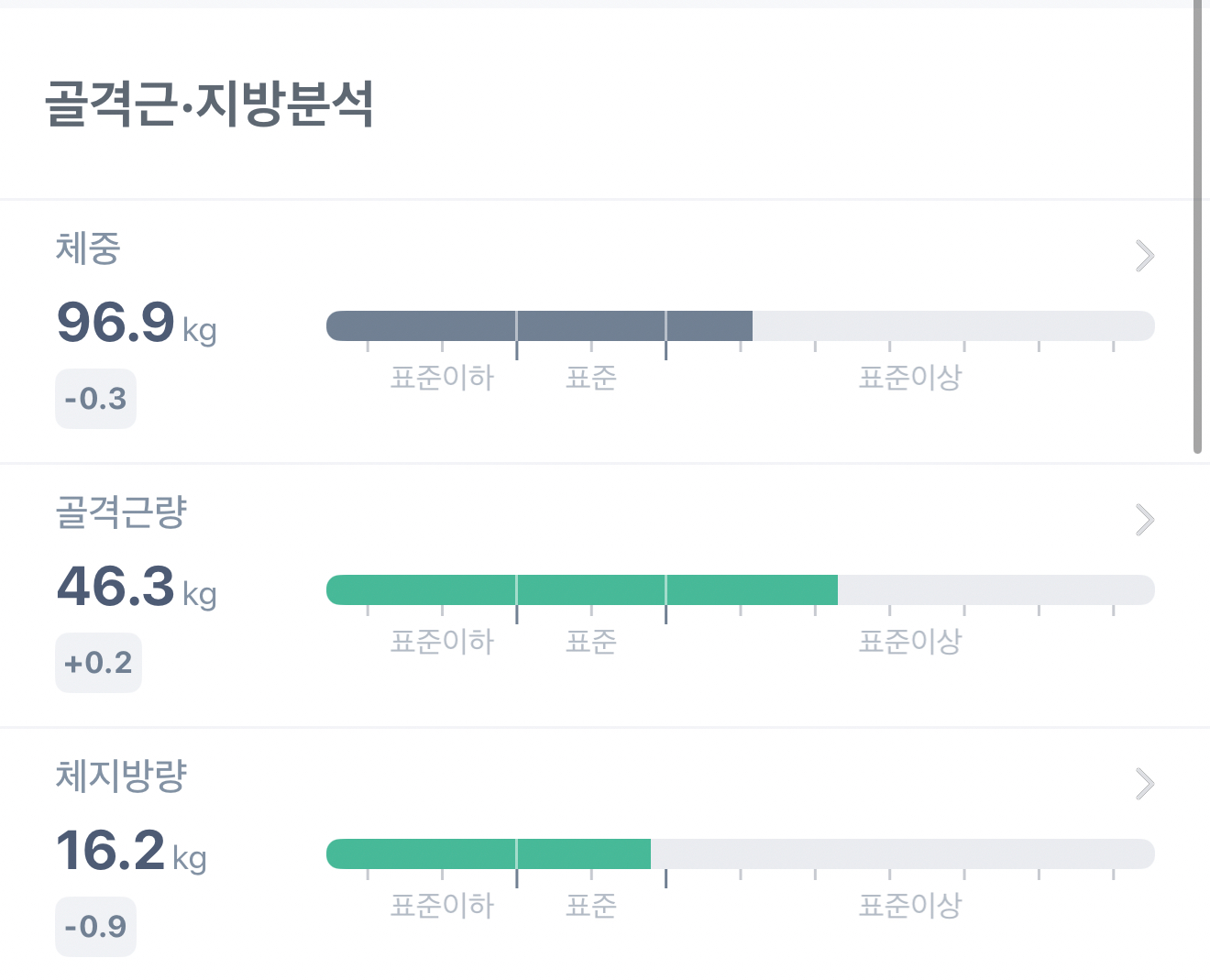The image size is (1210, 980).
Task: Click the -0.9 change badge
Action: [95, 927]
